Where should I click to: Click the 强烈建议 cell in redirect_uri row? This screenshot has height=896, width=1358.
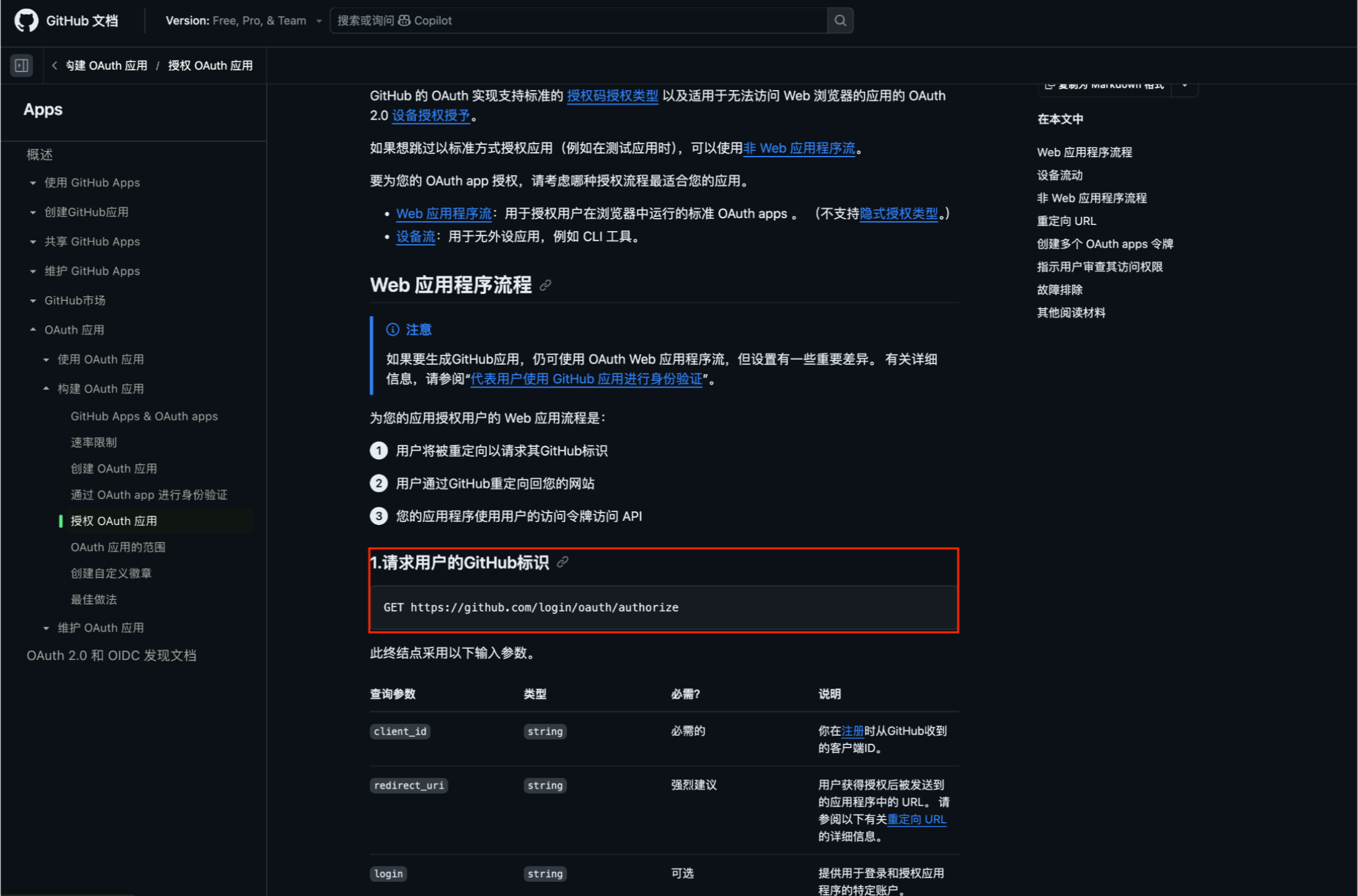[x=694, y=785]
